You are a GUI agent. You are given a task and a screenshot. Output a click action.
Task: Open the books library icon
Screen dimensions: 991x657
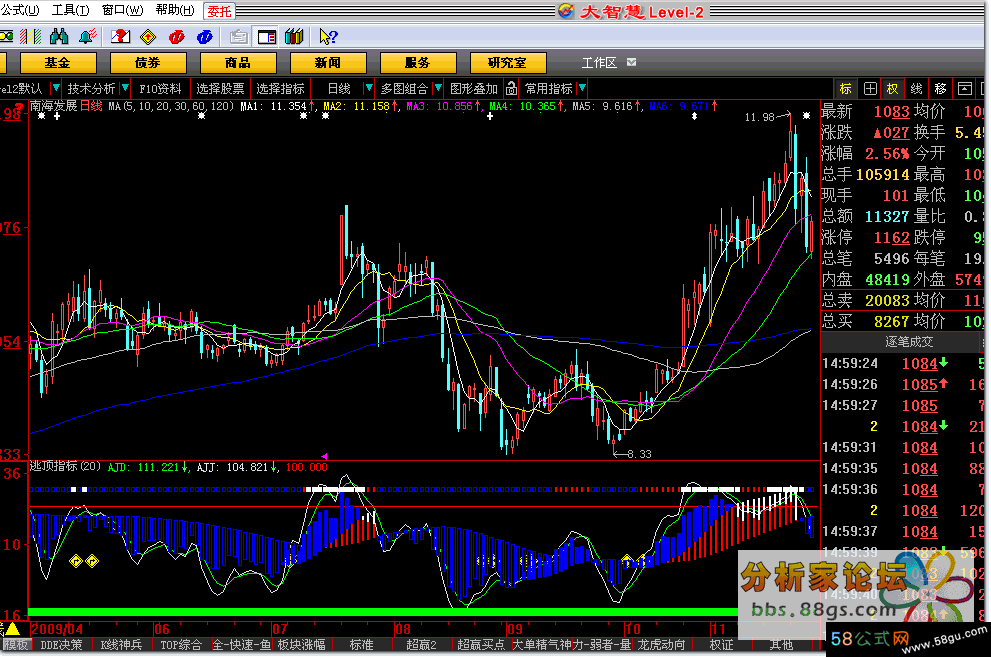tap(295, 37)
